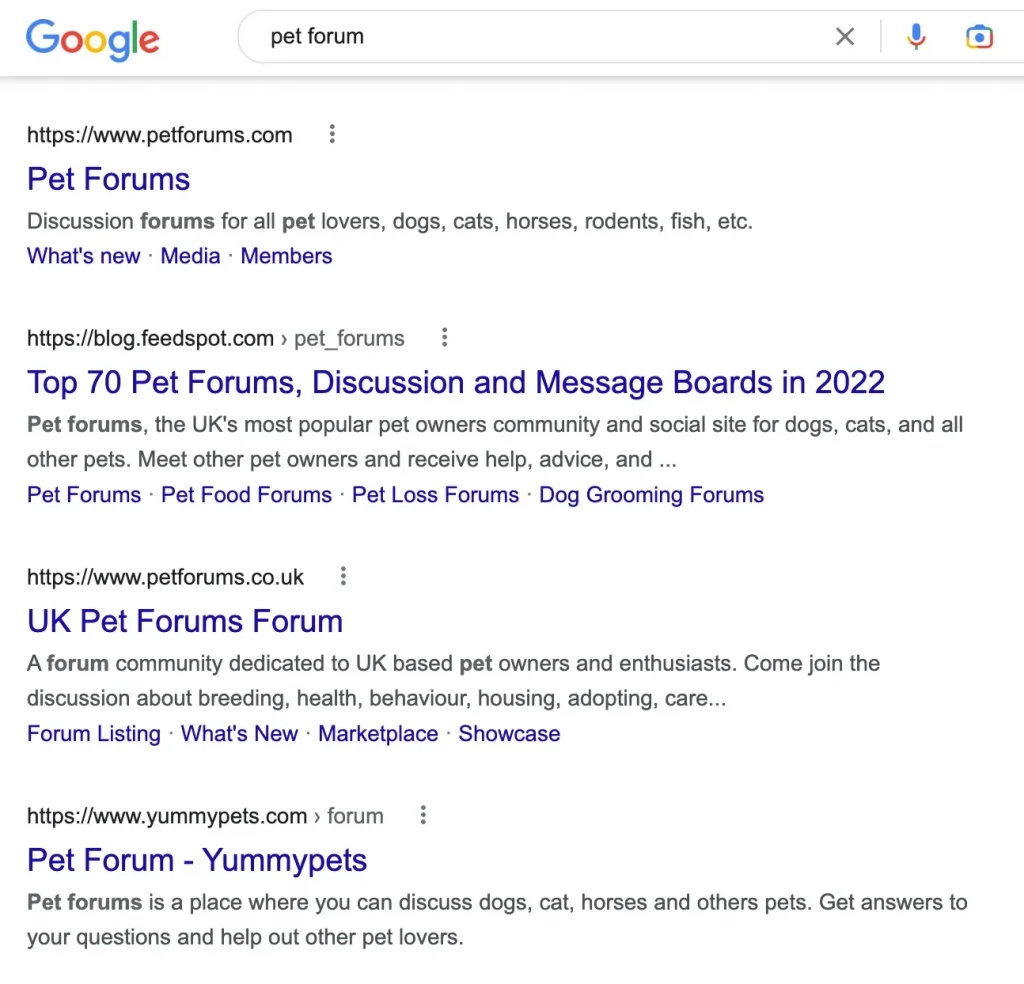Open the 'Pet Food Forums' sitelink

coord(247,495)
